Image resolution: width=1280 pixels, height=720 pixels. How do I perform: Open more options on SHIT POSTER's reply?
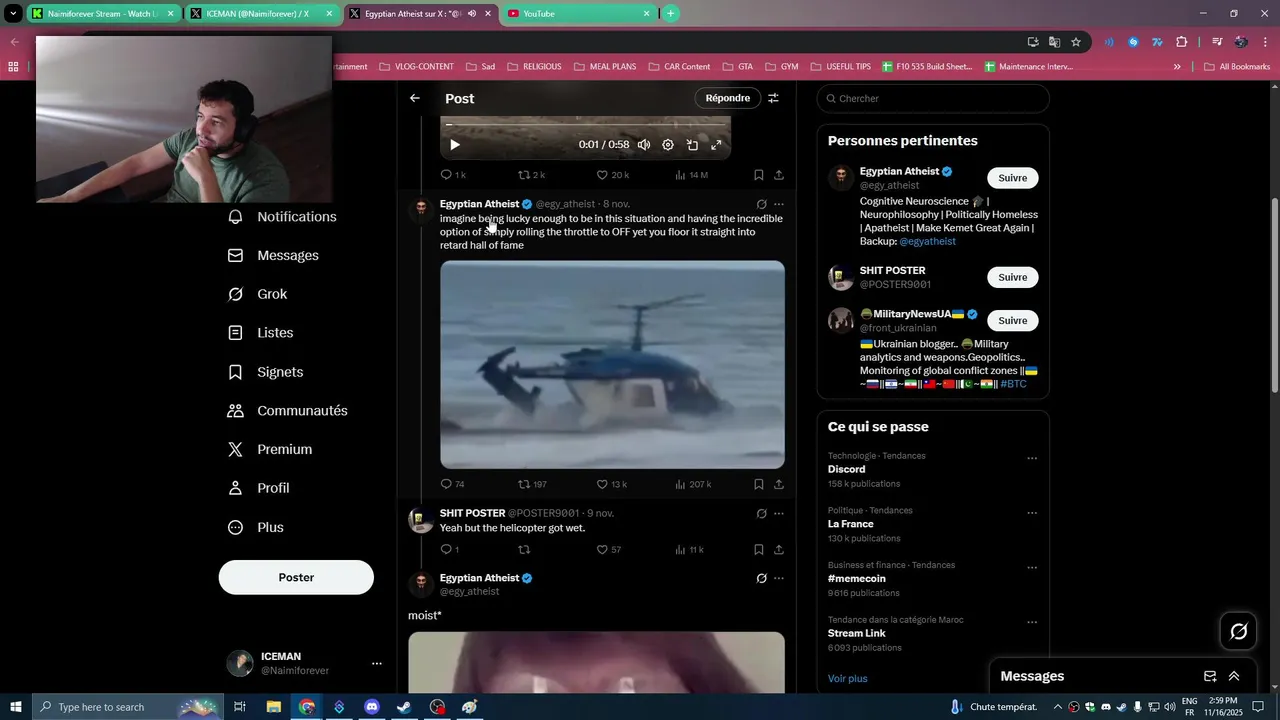779,514
